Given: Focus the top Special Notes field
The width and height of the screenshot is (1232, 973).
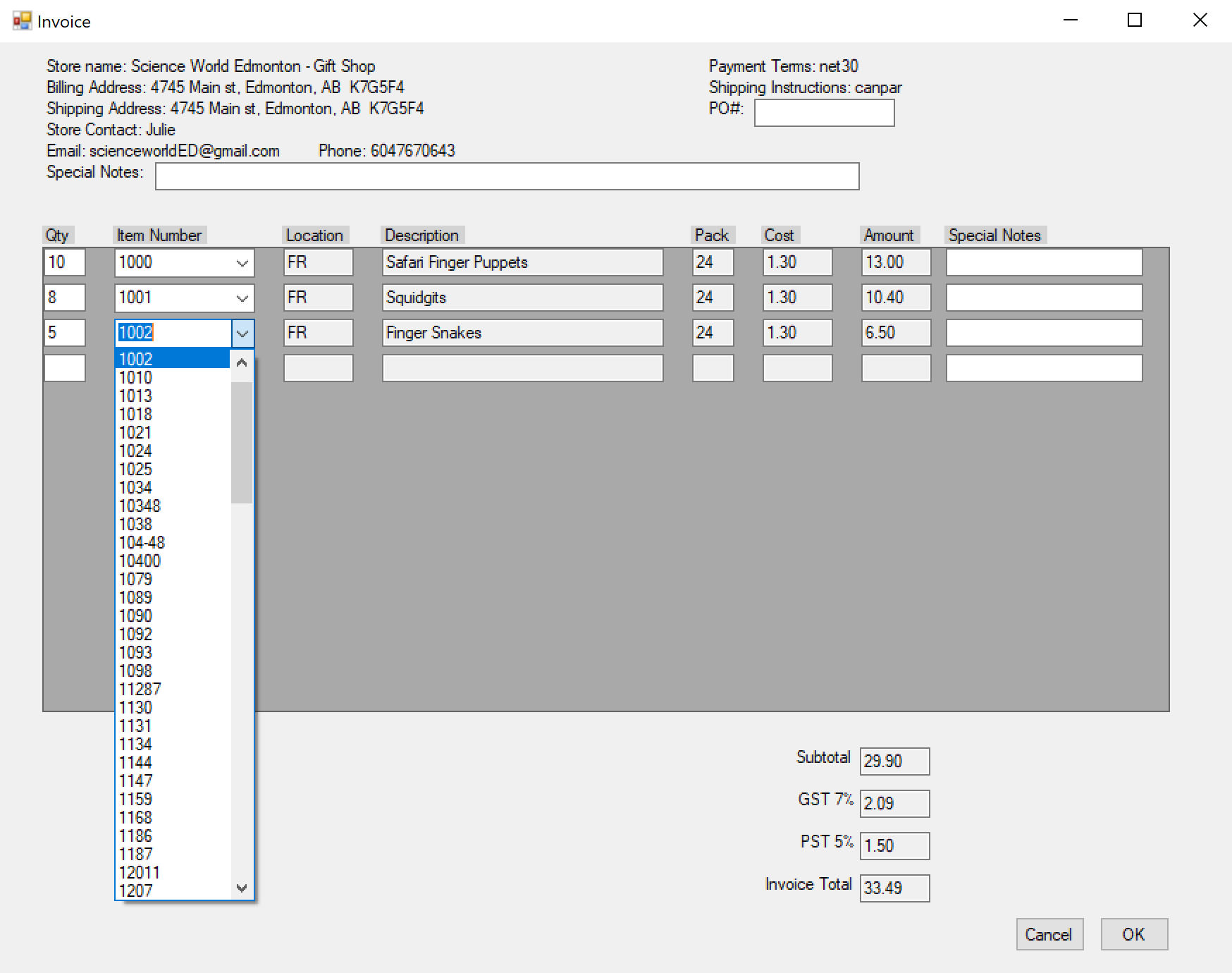Looking at the screenshot, I should (x=507, y=176).
